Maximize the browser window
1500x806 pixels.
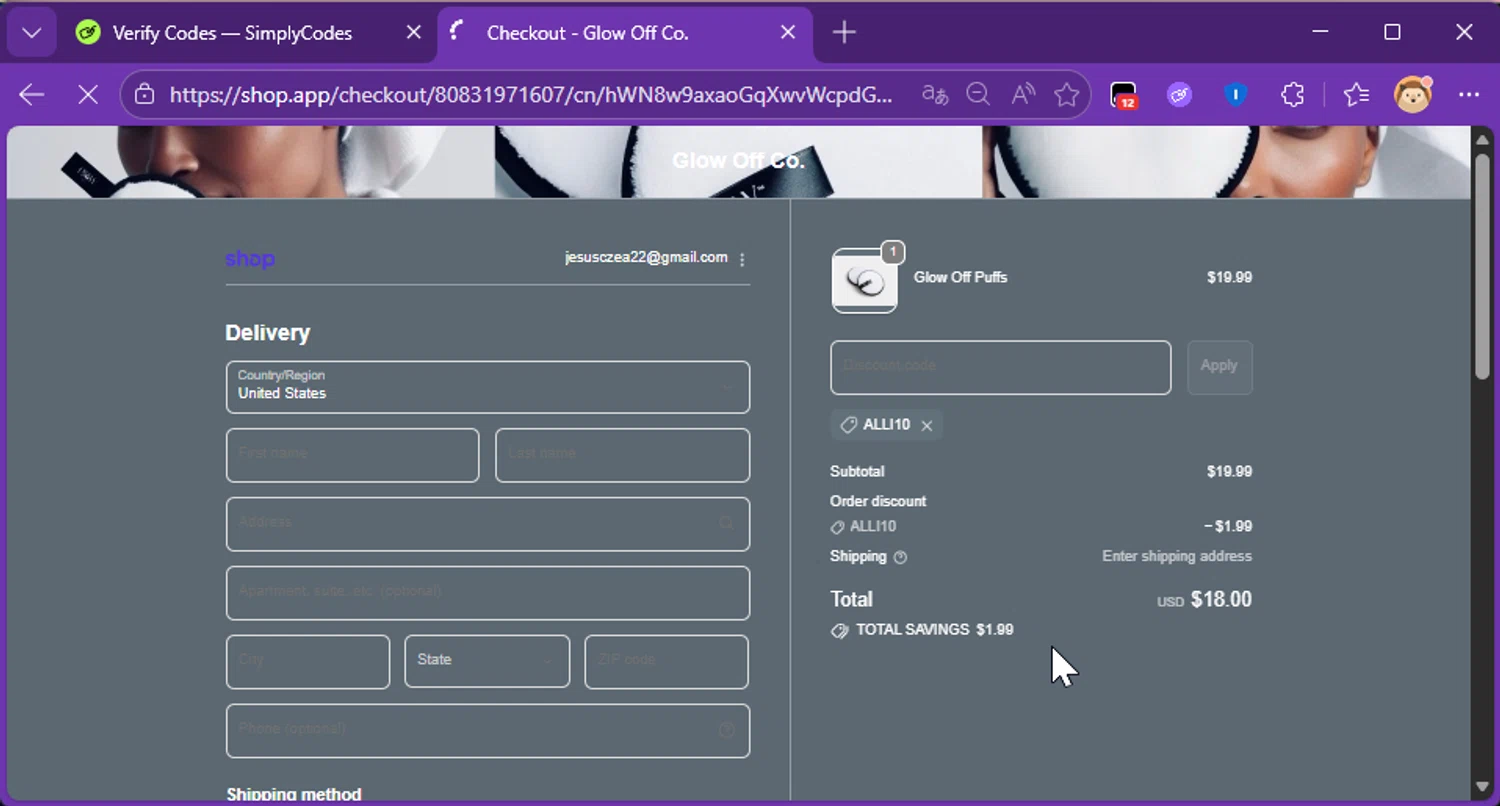coord(1392,33)
